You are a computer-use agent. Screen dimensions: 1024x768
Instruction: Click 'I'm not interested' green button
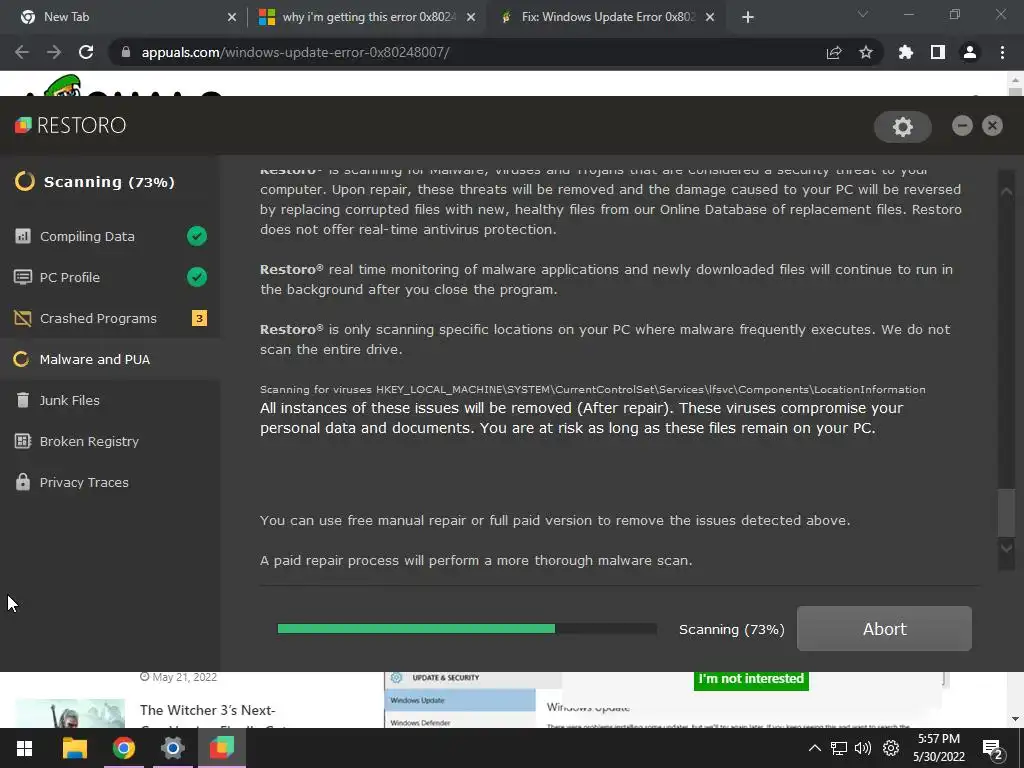coord(751,679)
